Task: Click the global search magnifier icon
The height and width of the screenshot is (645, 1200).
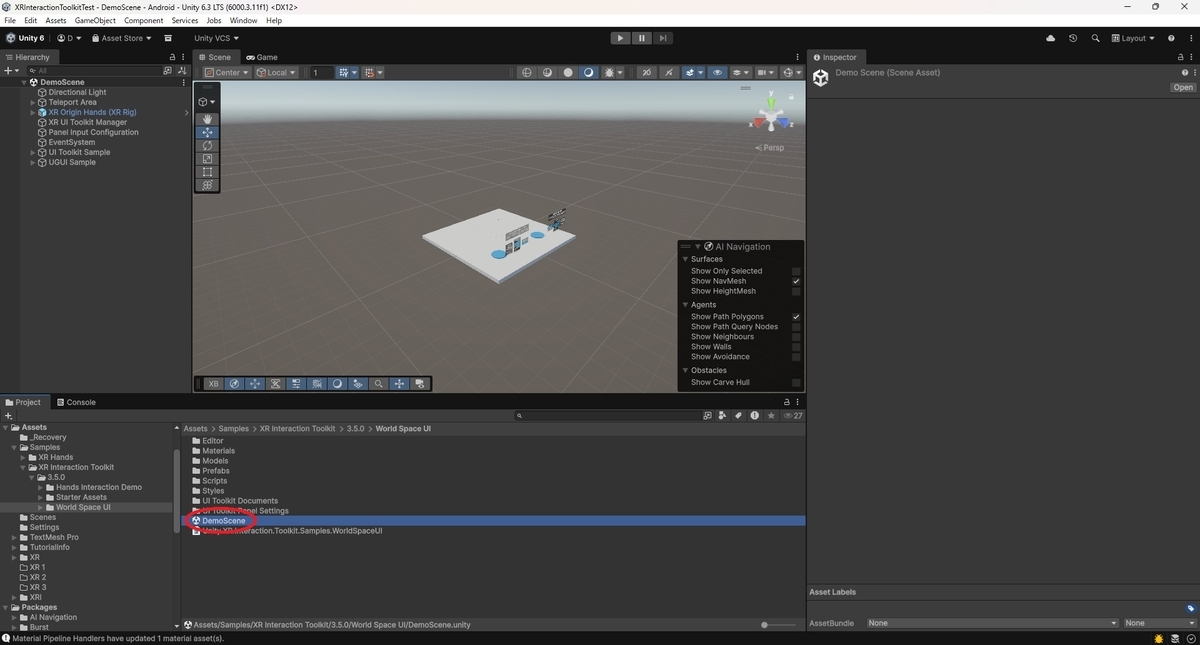Action: 1095,38
